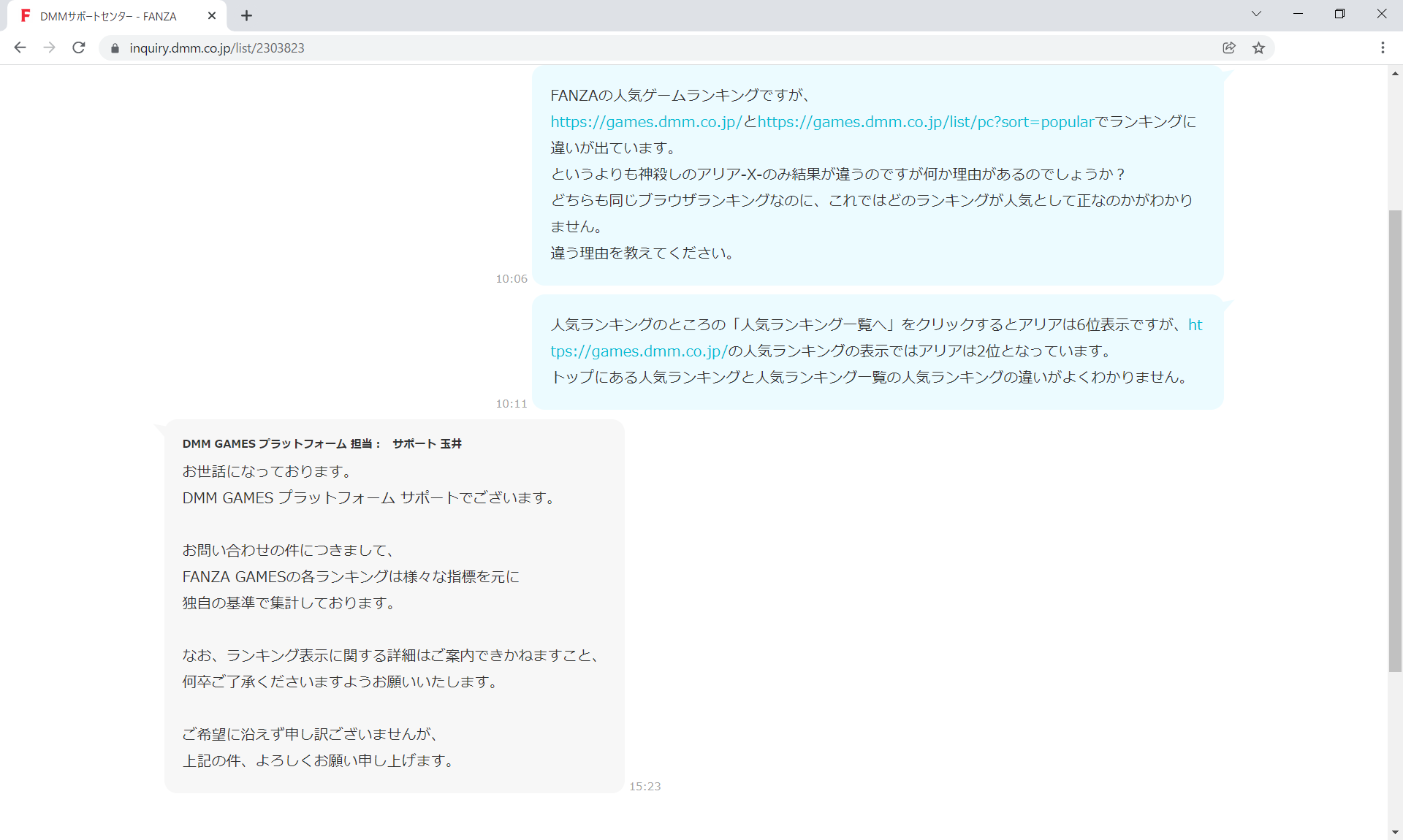This screenshot has width=1403, height=840.
Task: Reload the inquiry page
Action: 79,47
